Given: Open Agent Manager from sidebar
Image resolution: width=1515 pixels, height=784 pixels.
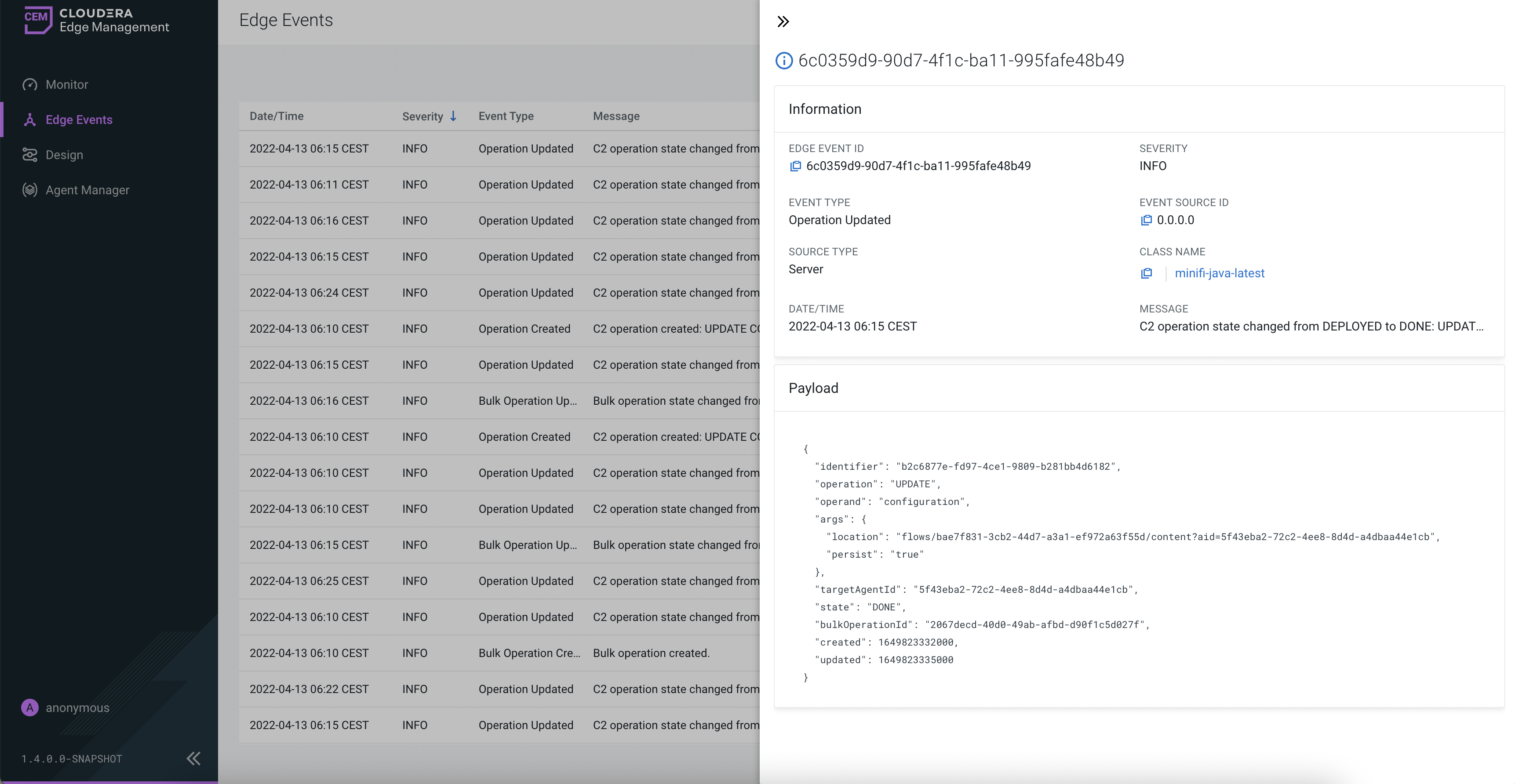Looking at the screenshot, I should click(x=87, y=190).
